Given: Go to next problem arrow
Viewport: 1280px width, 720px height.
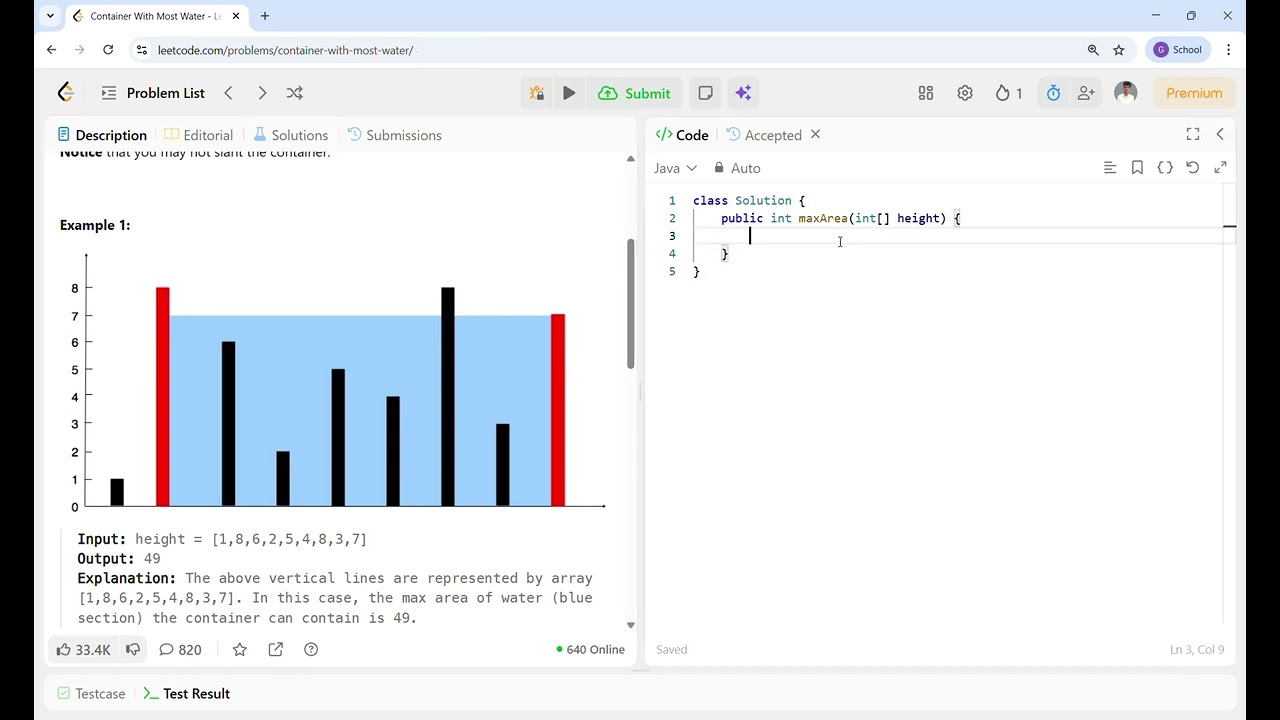Looking at the screenshot, I should click(x=262, y=93).
